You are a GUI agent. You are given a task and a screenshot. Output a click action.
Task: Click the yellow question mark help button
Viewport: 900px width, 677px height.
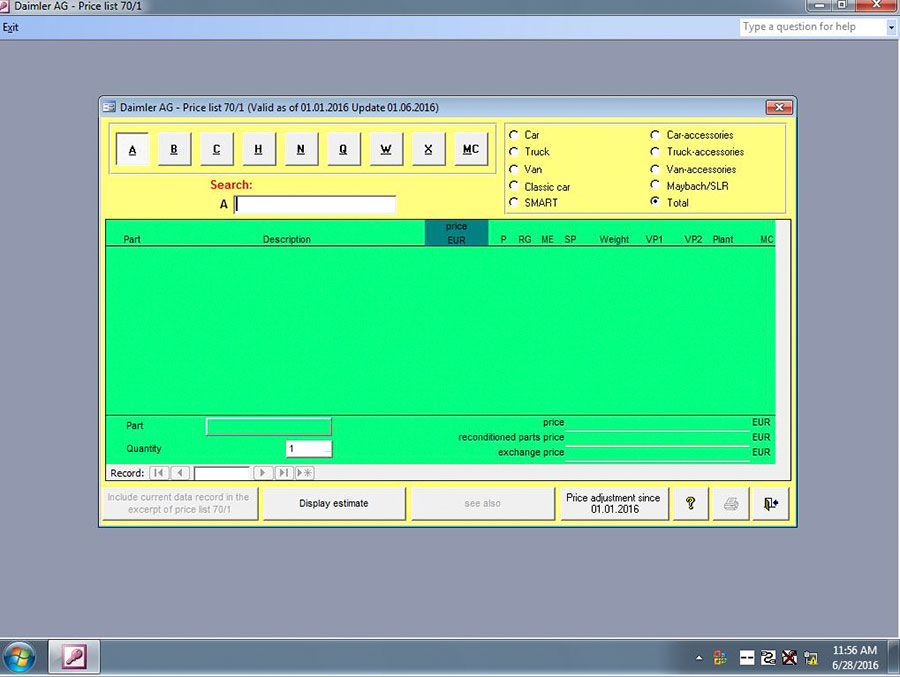coord(689,504)
